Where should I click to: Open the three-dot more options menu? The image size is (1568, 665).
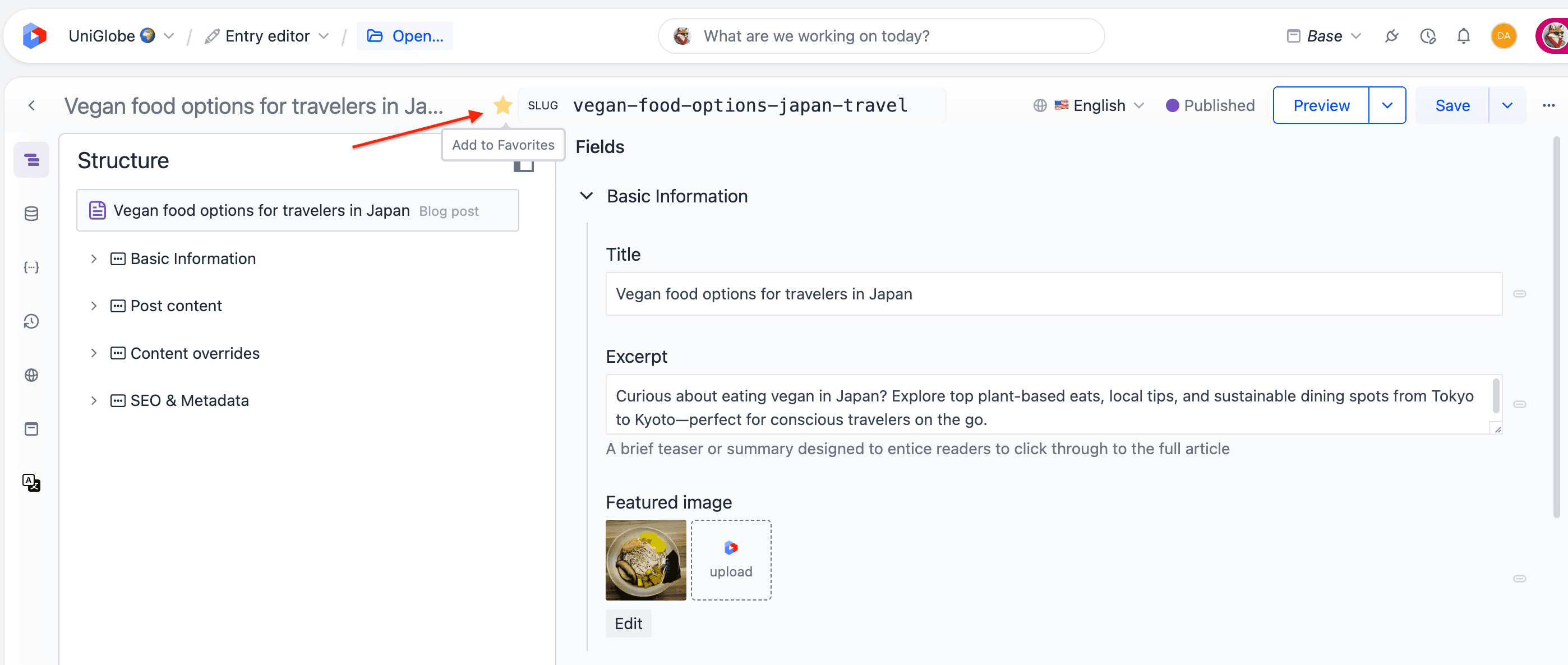(1548, 105)
